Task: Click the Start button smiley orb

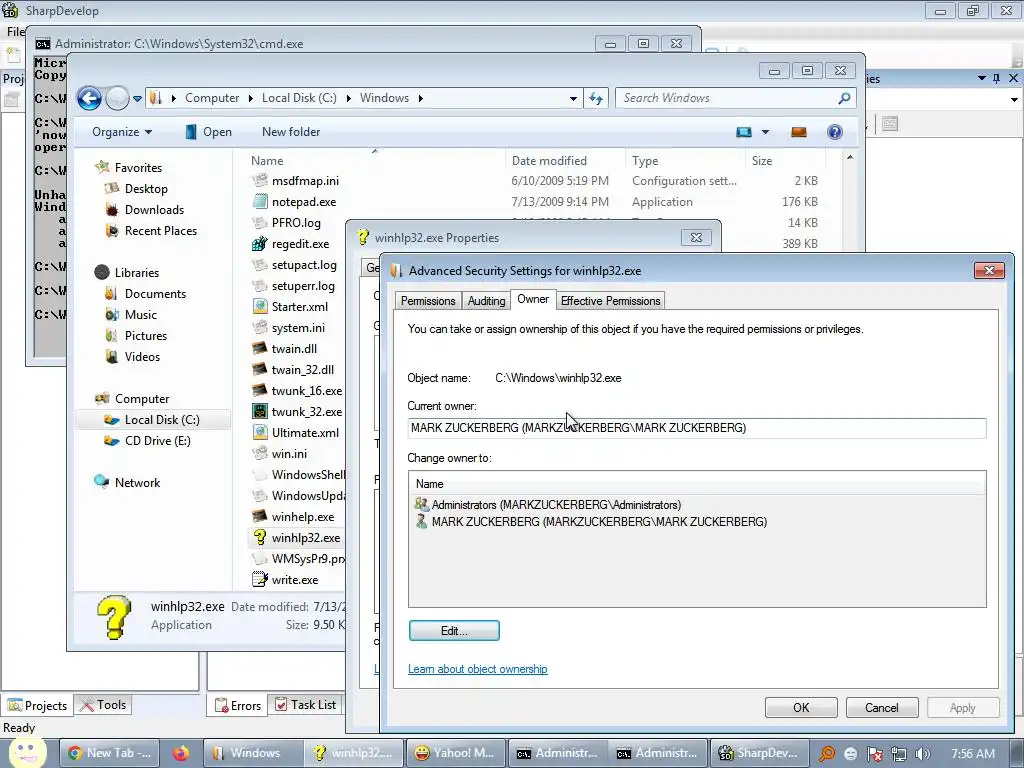Action: click(x=25, y=752)
